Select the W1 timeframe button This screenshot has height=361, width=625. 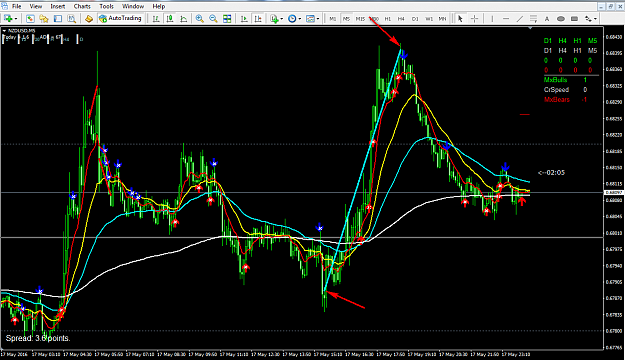(429, 19)
